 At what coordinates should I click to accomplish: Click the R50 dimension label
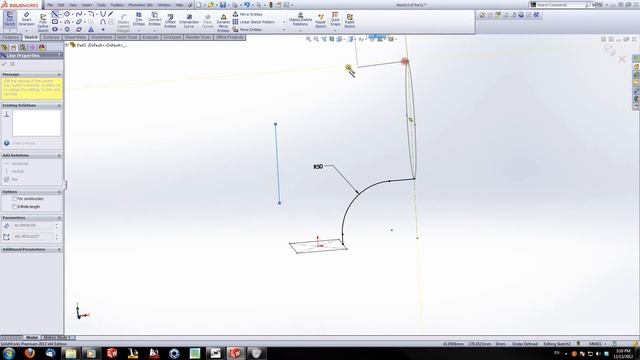pos(318,167)
